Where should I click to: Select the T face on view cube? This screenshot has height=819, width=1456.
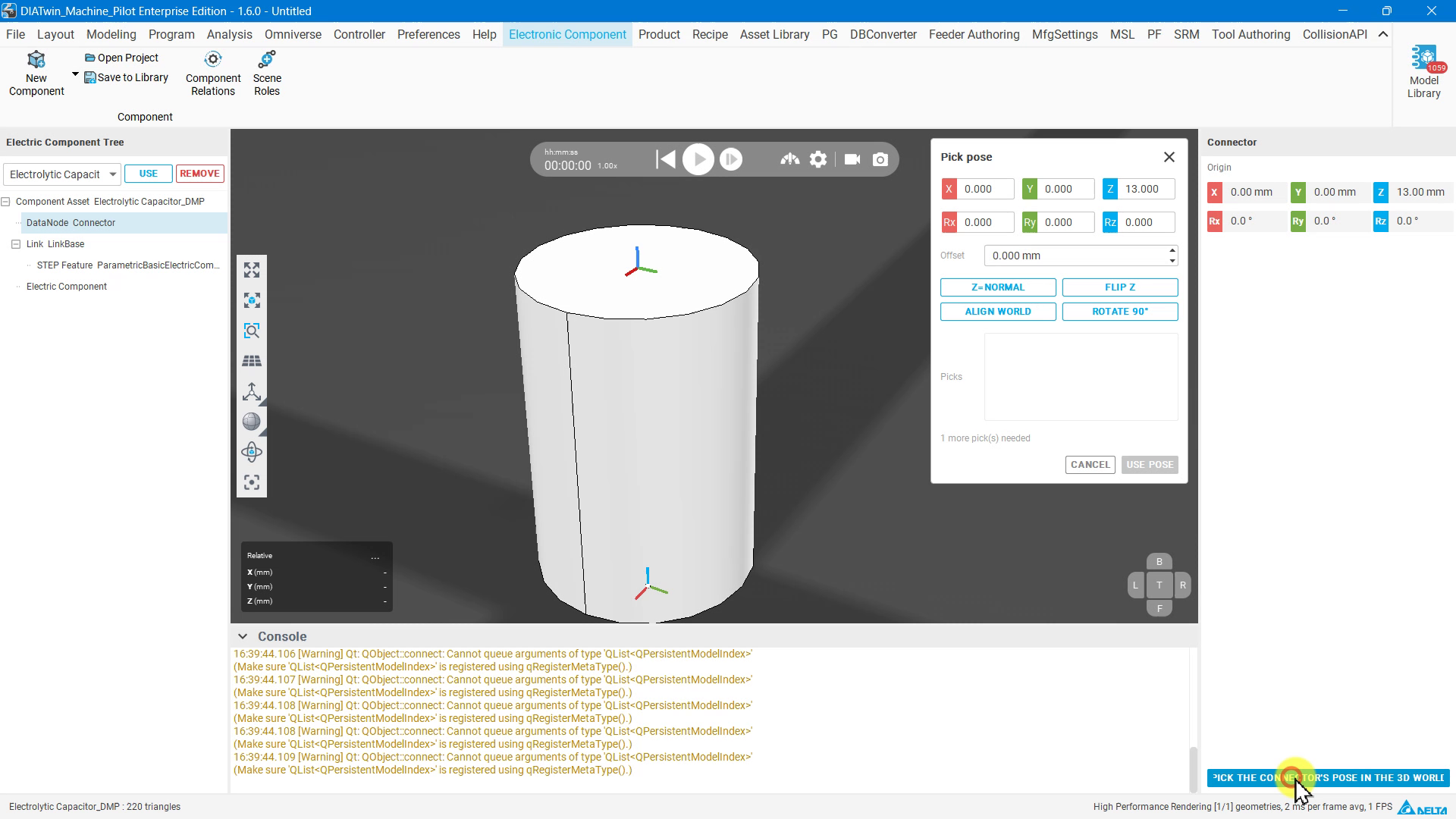pos(1159,585)
